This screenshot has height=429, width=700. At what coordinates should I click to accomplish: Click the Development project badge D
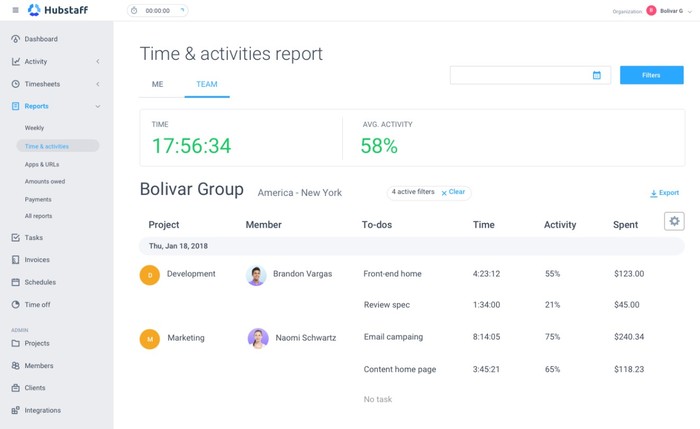click(x=150, y=275)
